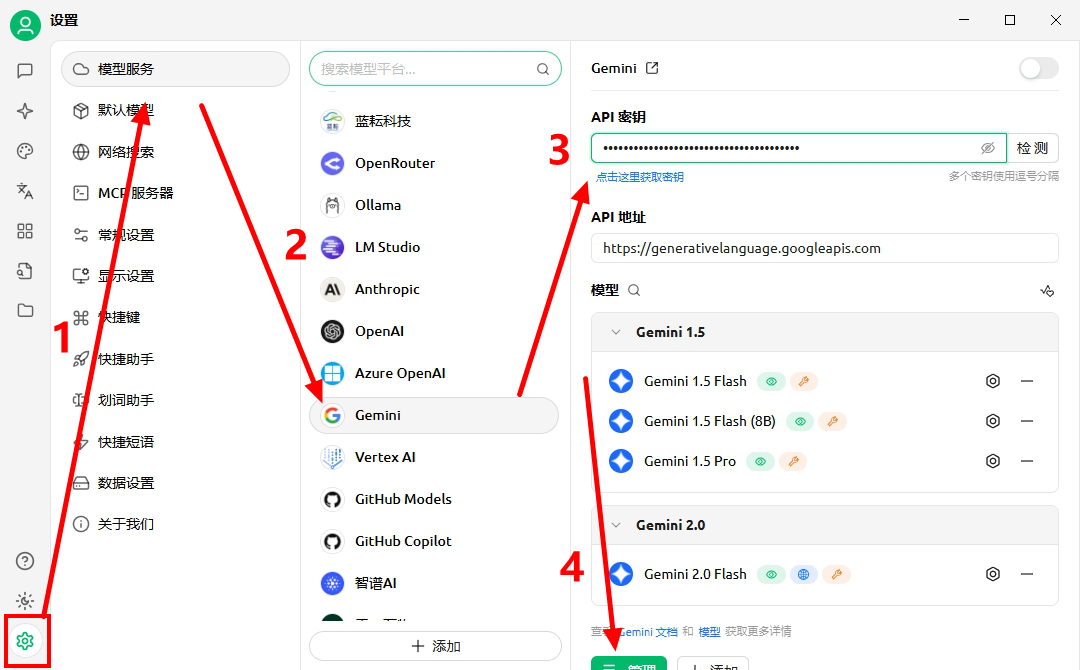Select Azure OpenAI provider

[x=434, y=373]
